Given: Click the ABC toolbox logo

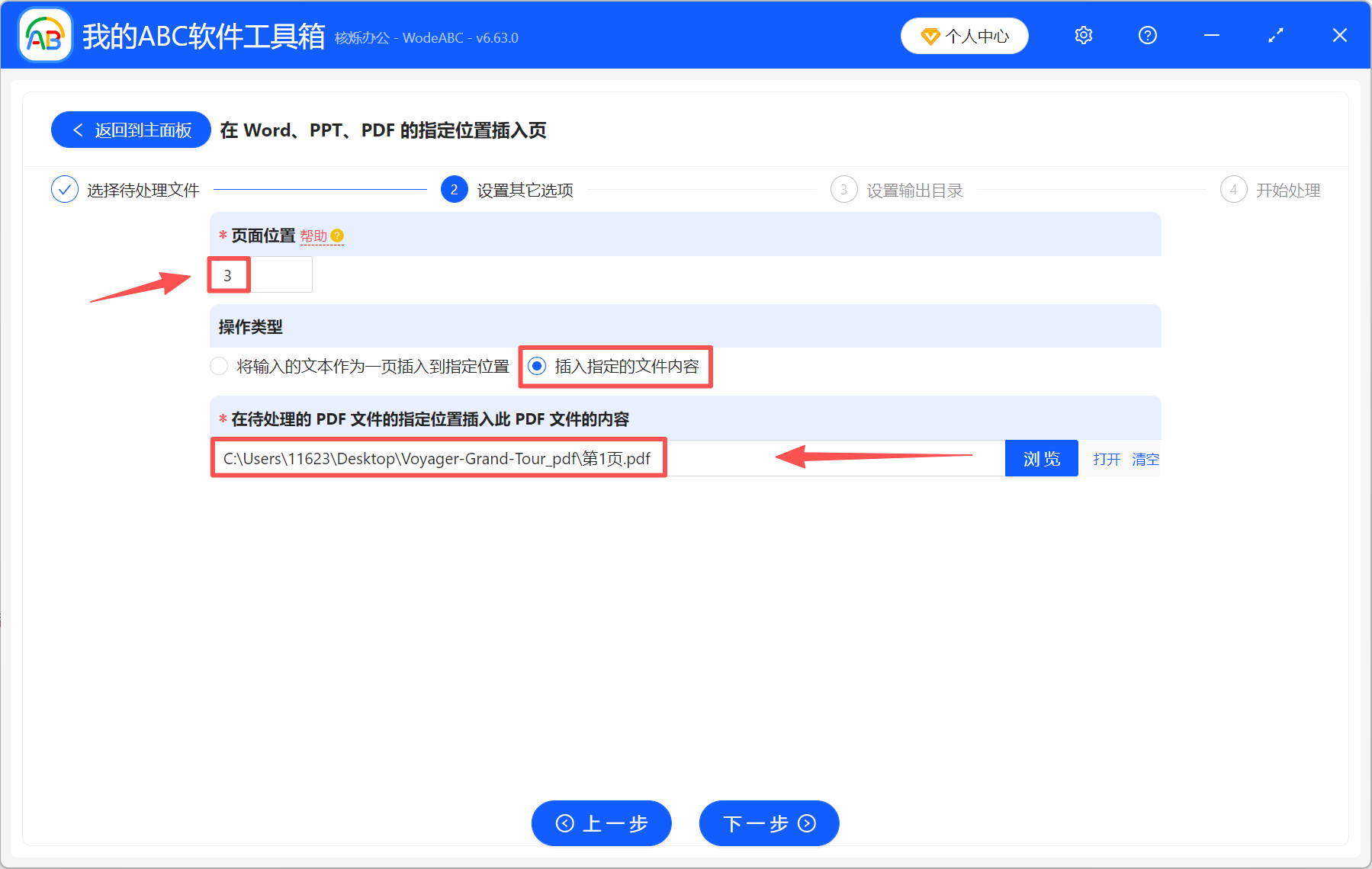Looking at the screenshot, I should 44,35.
